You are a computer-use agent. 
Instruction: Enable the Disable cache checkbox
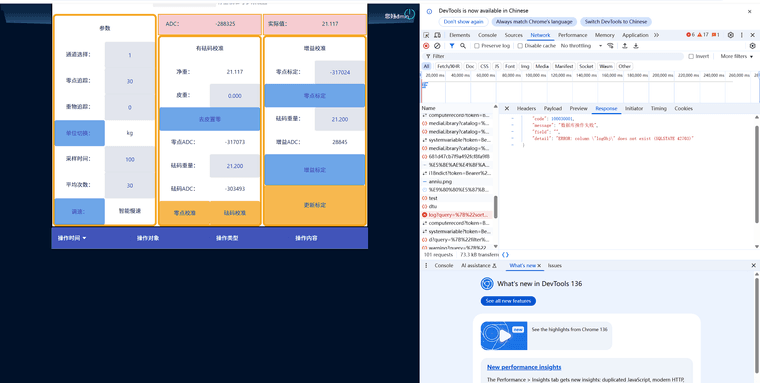520,46
